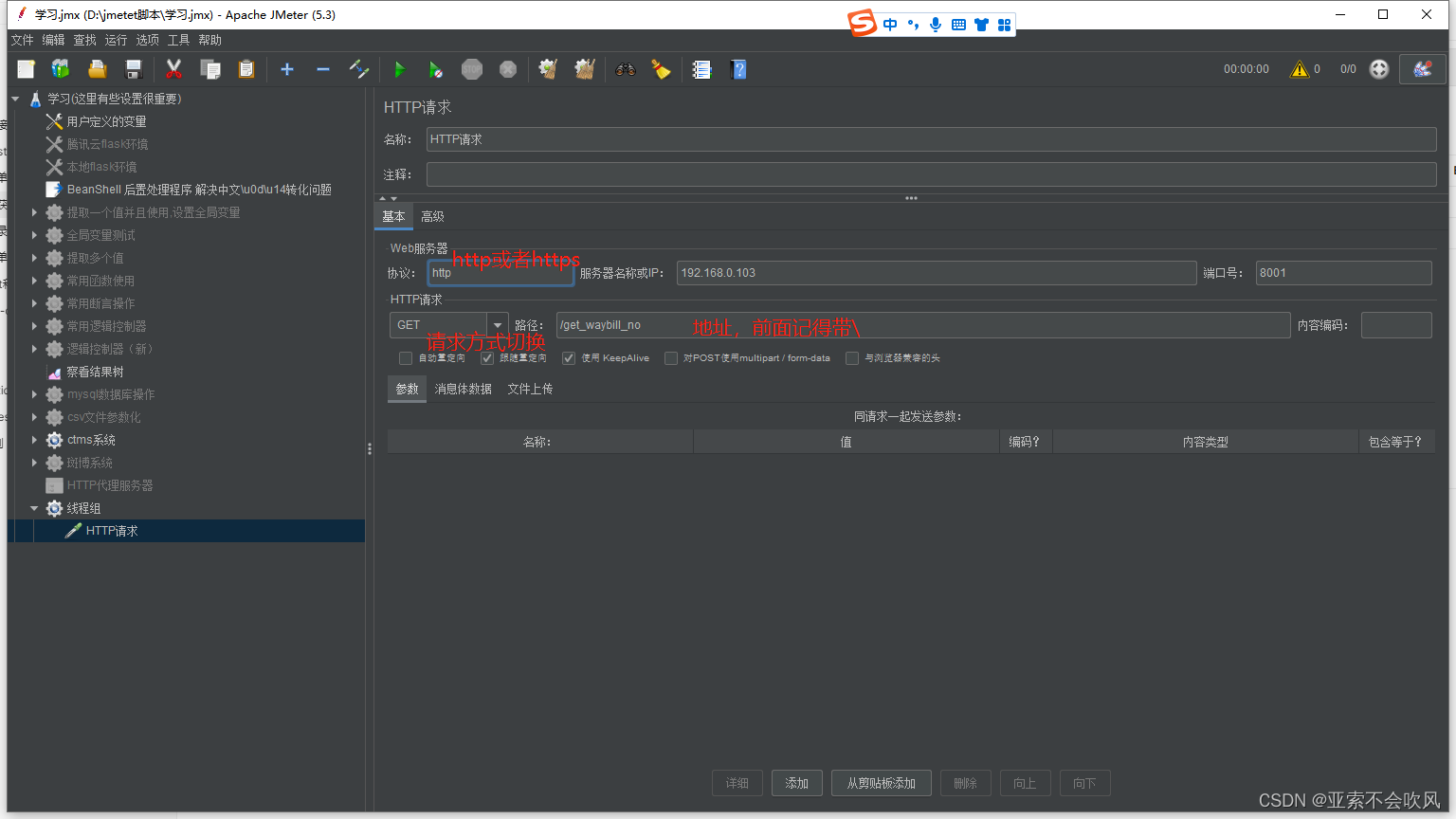Click the 向上 button
This screenshot has width=1456, height=819.
coord(1025,783)
